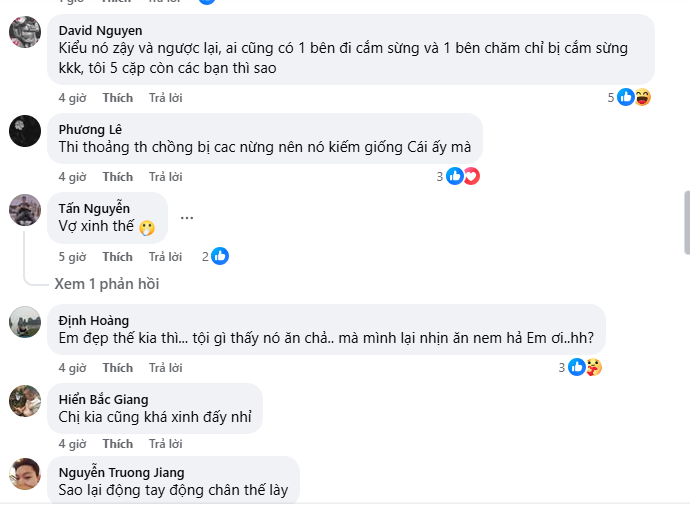690x508 pixels.
Task: View reaction icons on Phương Lê's comment
Action: 462,176
